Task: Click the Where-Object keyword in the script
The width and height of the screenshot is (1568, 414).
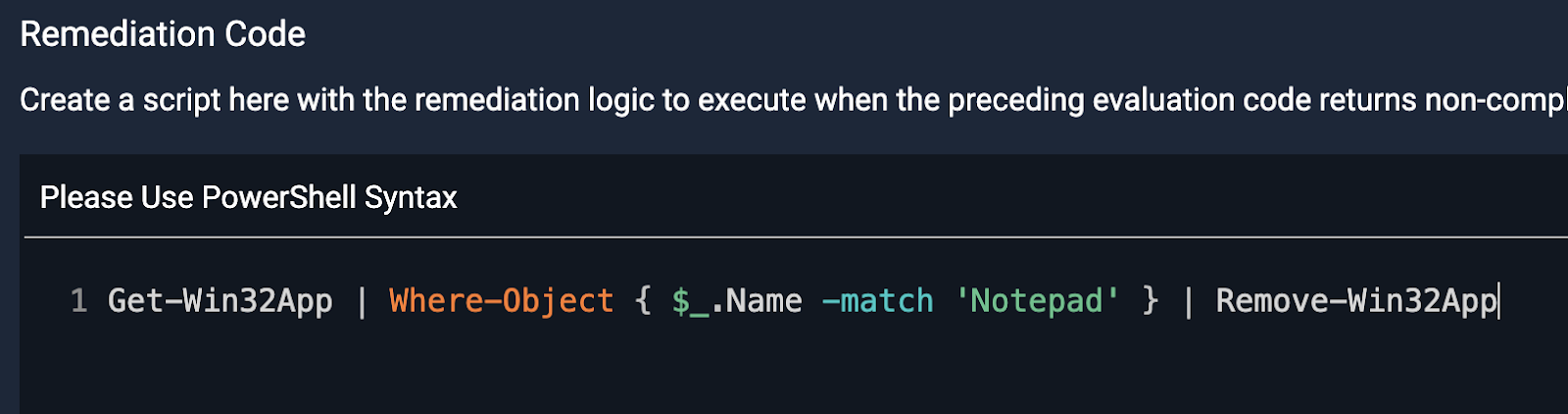Action: click(501, 300)
